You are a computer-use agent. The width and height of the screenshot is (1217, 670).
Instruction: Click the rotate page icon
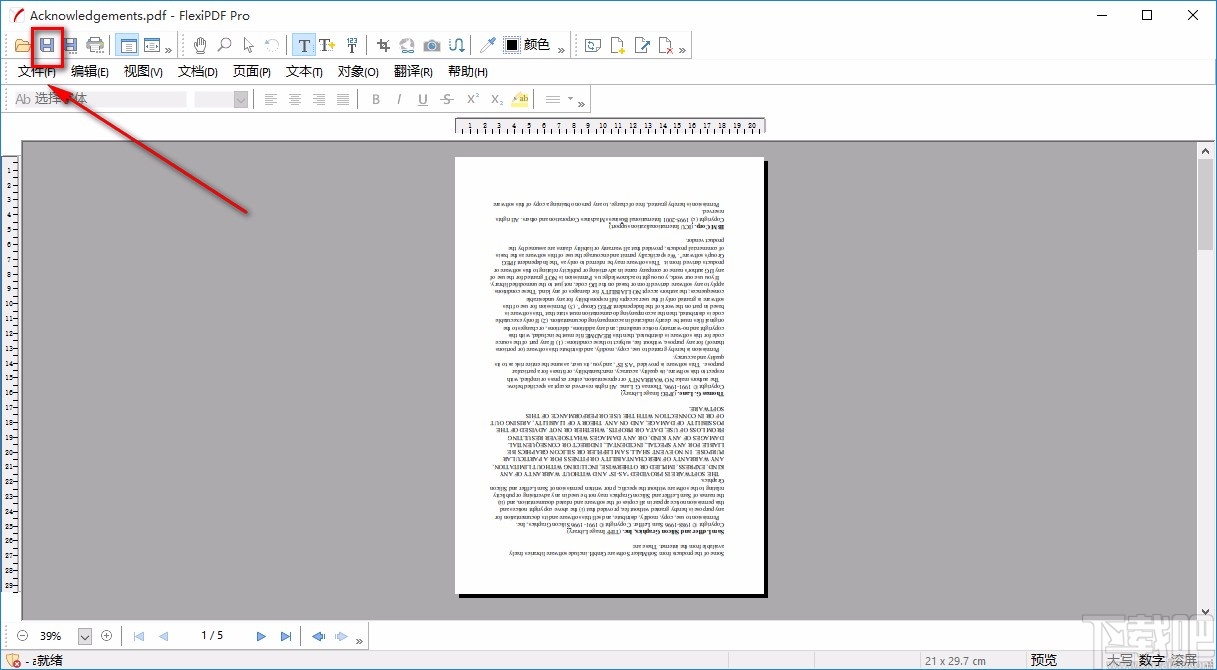coord(594,45)
